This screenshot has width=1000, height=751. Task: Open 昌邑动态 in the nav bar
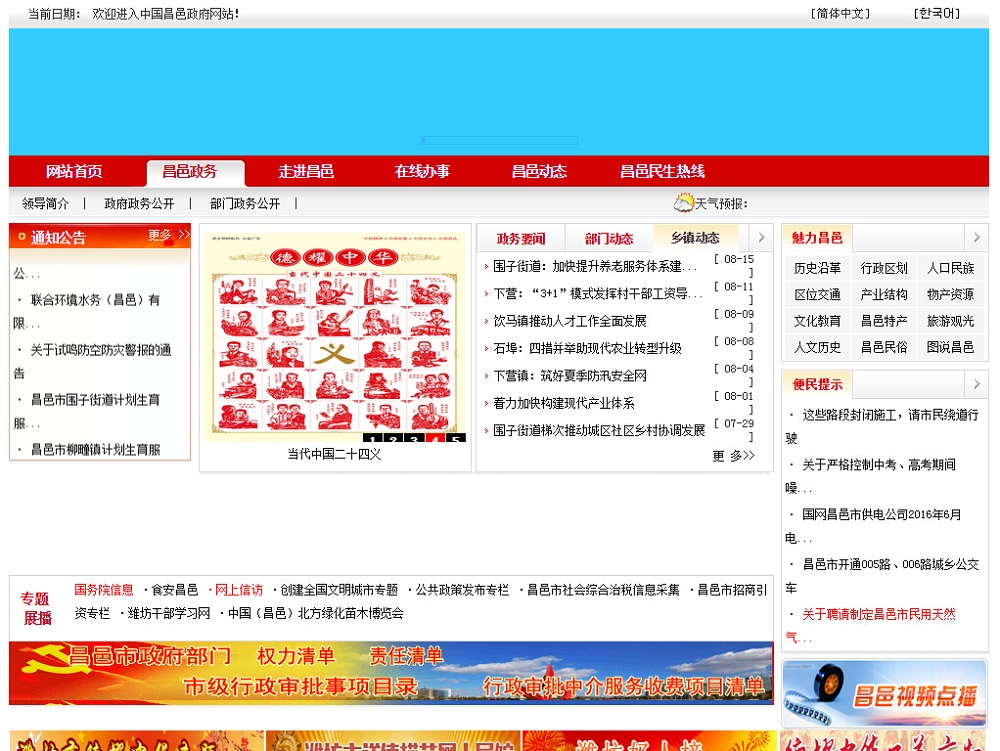tap(539, 171)
